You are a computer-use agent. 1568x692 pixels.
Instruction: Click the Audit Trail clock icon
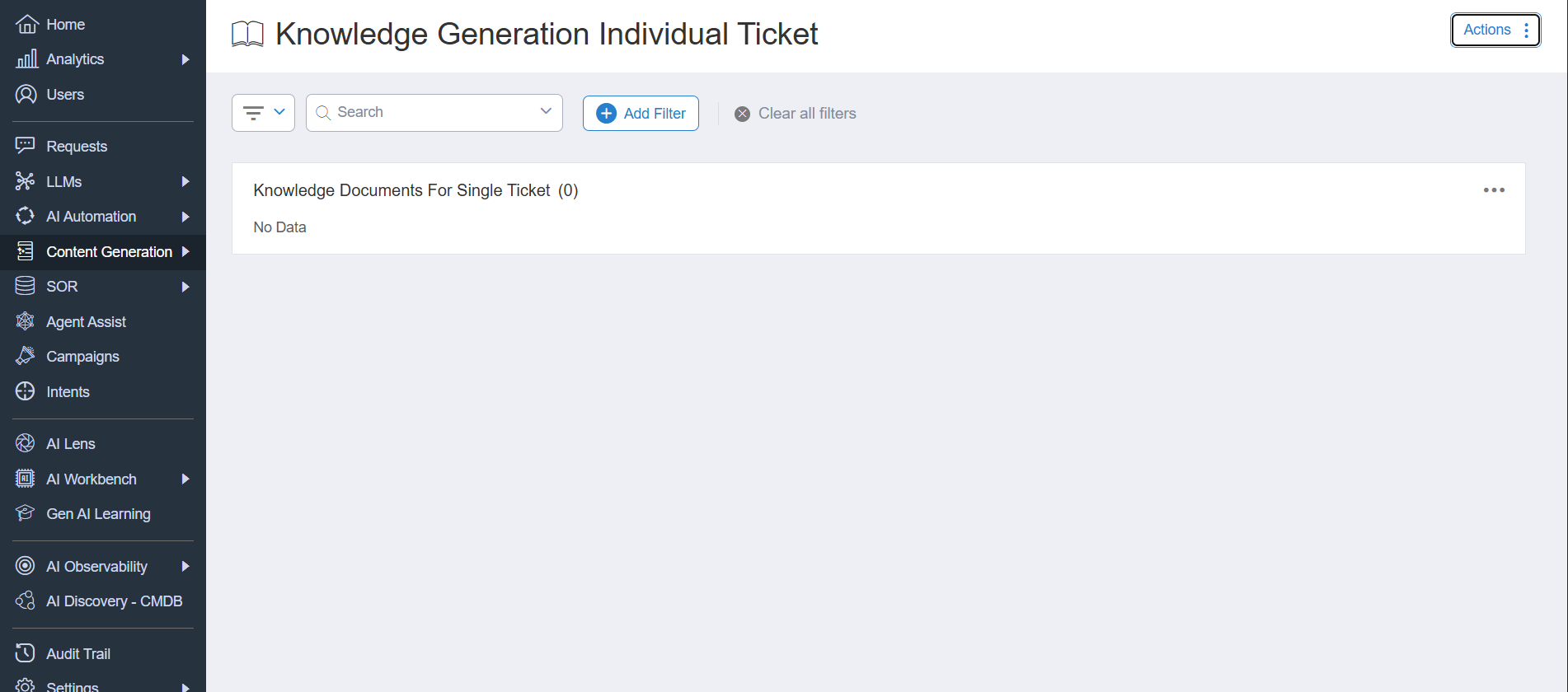point(26,653)
